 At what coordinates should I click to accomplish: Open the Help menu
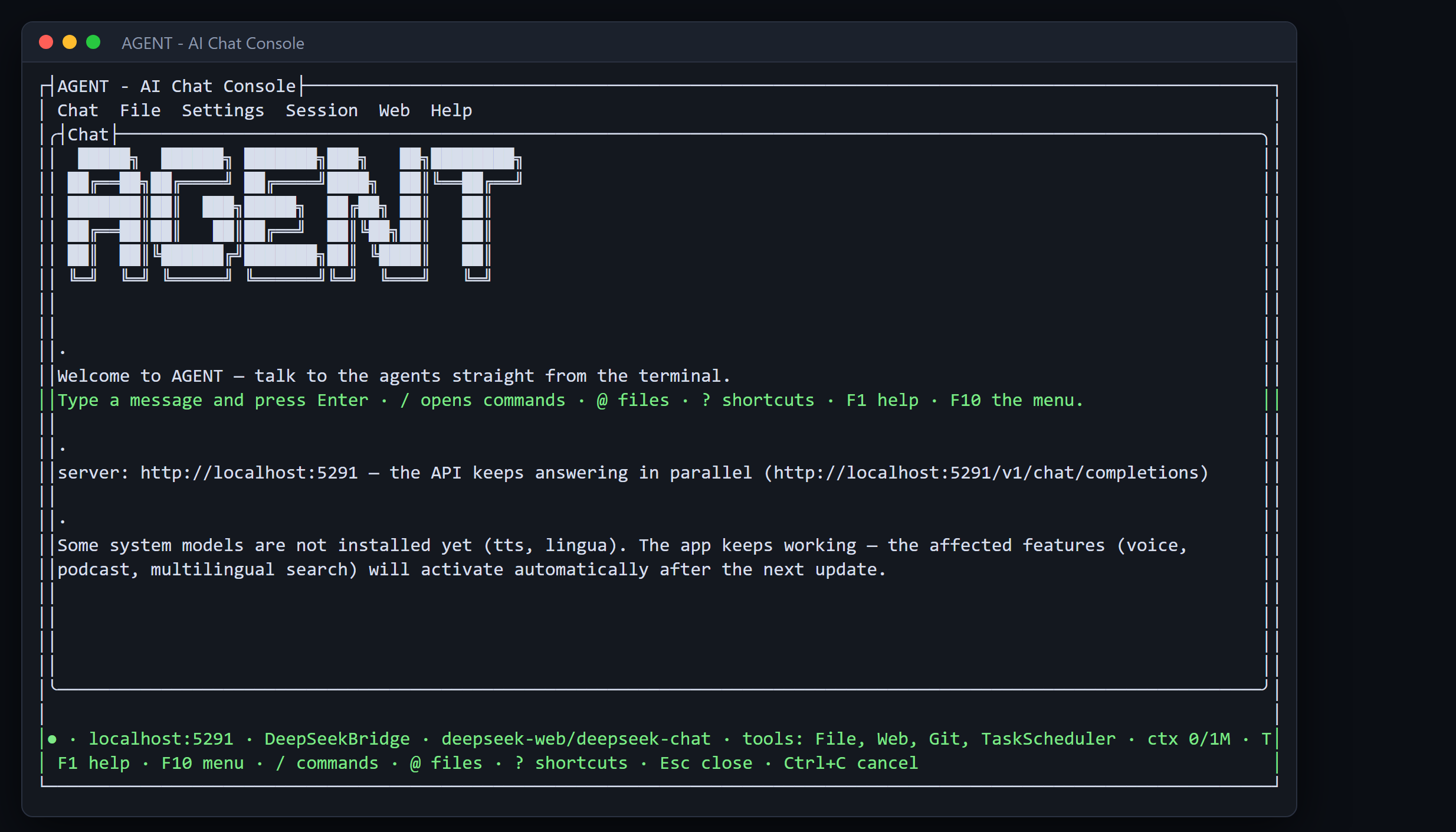(451, 110)
